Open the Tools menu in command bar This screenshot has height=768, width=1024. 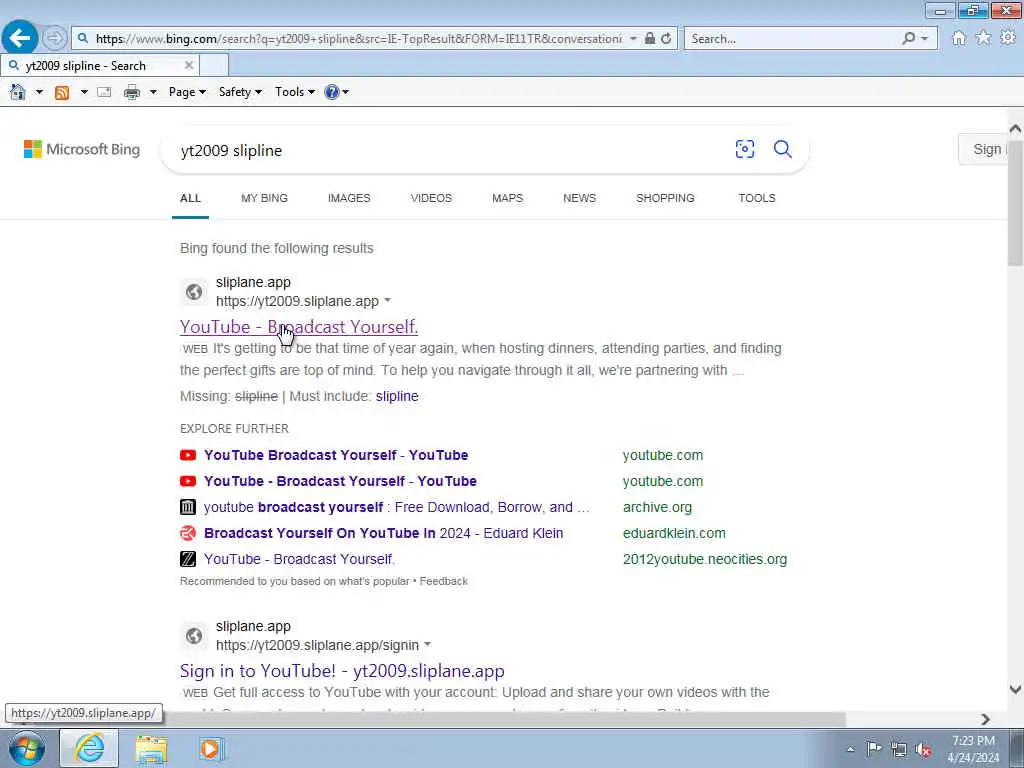[295, 92]
